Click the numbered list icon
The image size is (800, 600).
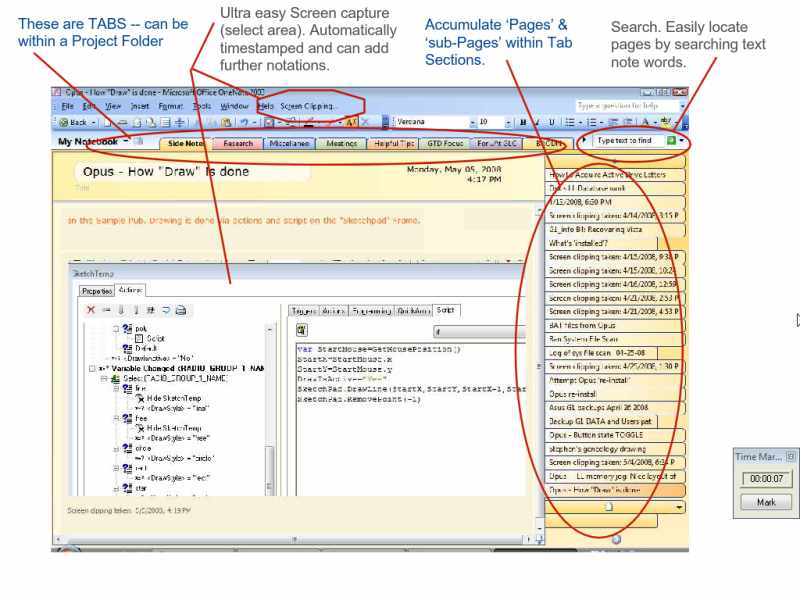[x=591, y=122]
